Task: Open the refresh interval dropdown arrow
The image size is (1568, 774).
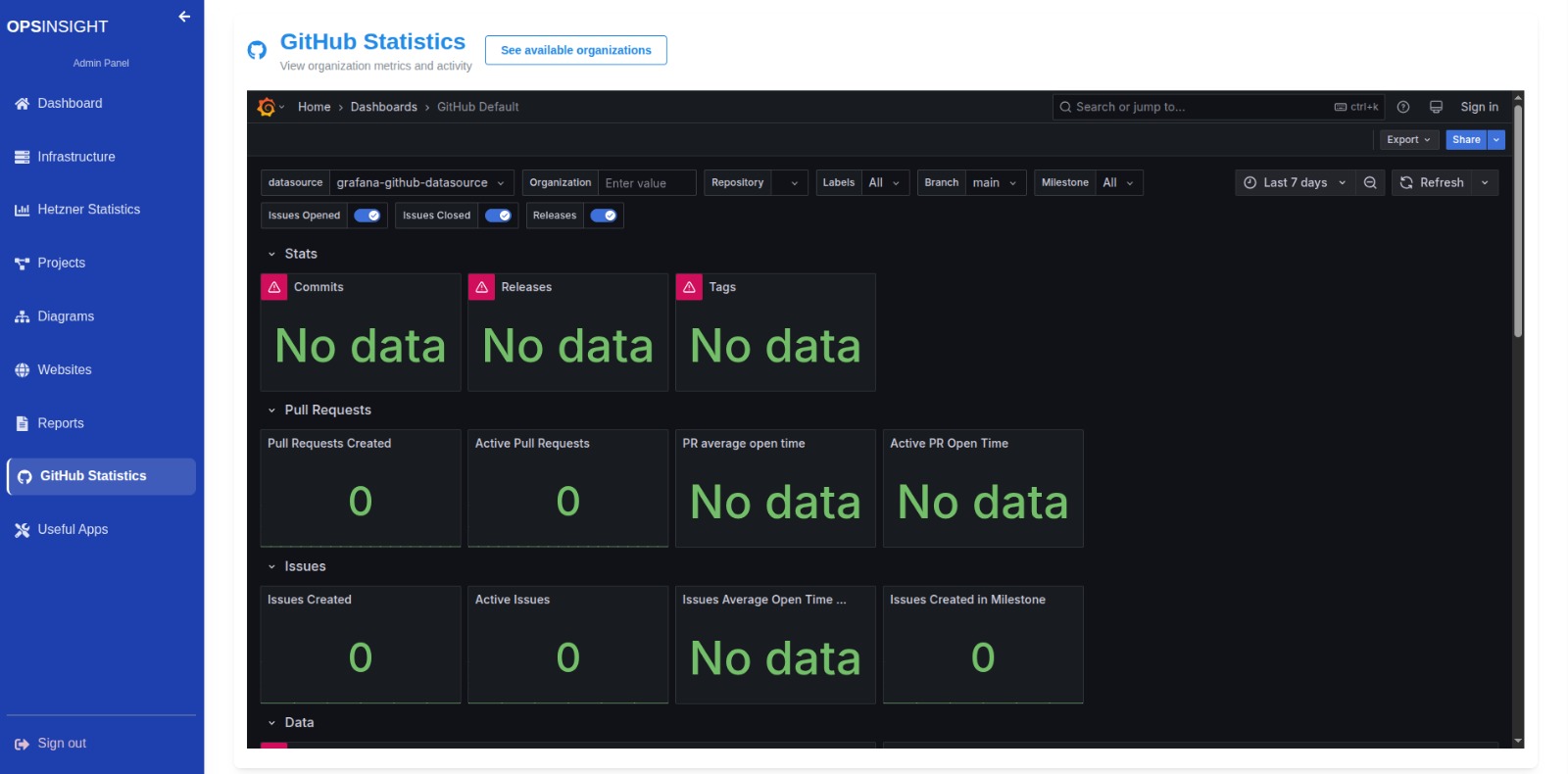Action: (x=1485, y=183)
